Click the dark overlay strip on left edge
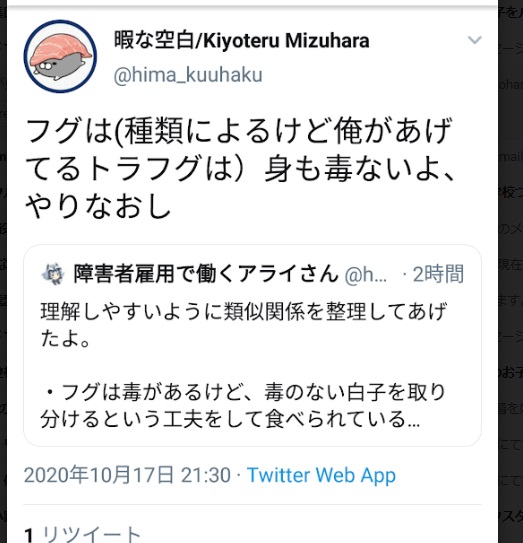The height and width of the screenshot is (543, 523). coord(3,272)
